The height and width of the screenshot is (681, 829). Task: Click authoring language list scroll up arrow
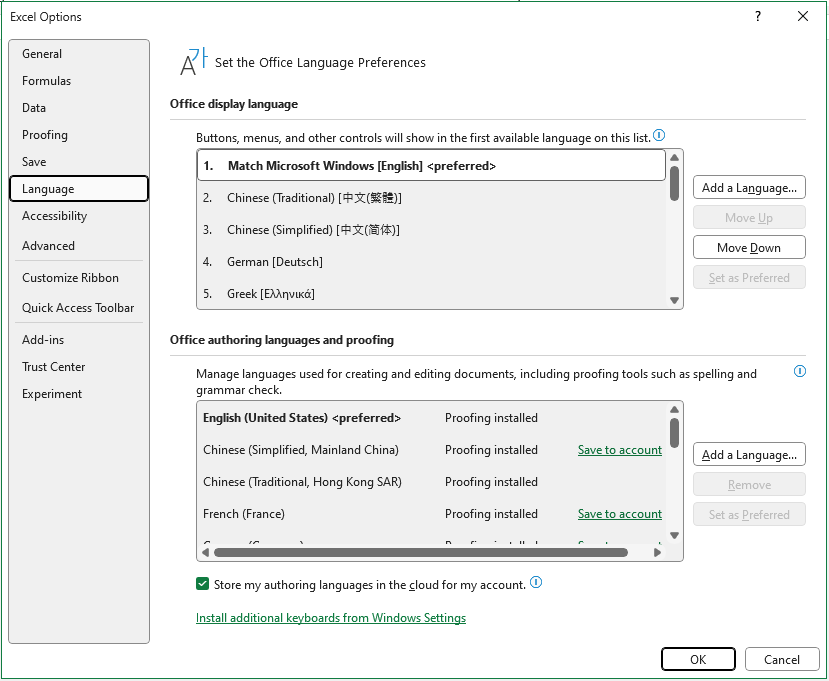(674, 409)
